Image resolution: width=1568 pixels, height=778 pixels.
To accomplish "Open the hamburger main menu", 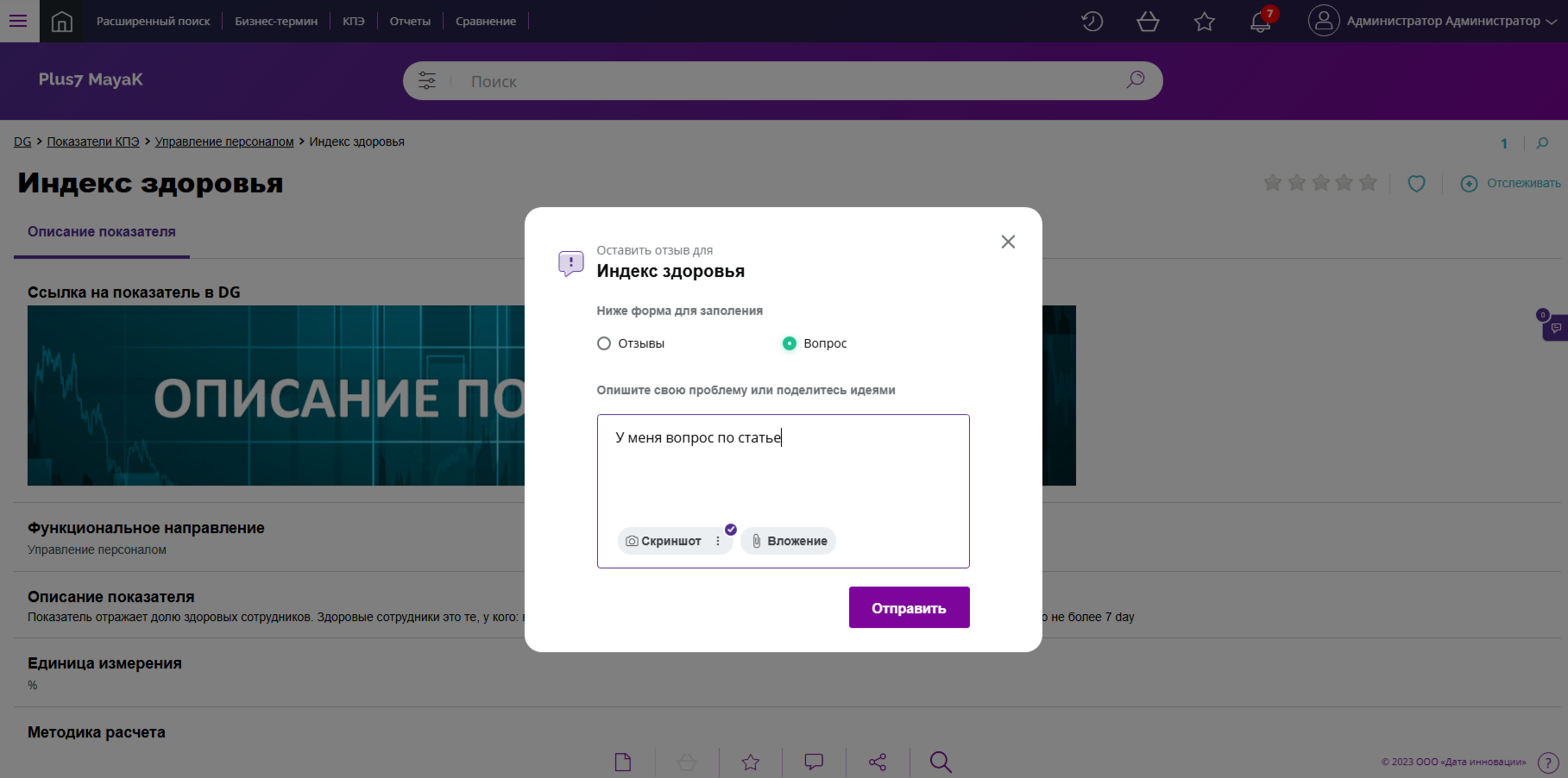I will click(x=18, y=21).
